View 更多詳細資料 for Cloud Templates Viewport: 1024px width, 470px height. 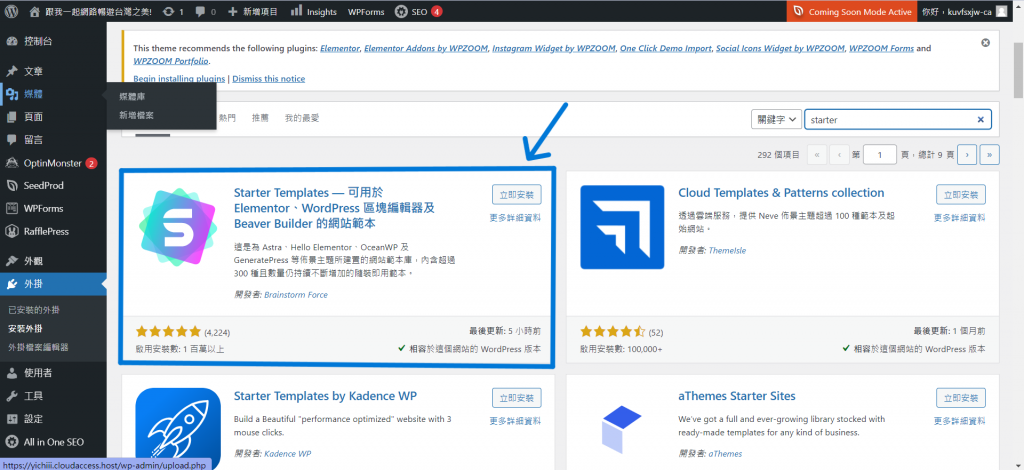pos(959,218)
